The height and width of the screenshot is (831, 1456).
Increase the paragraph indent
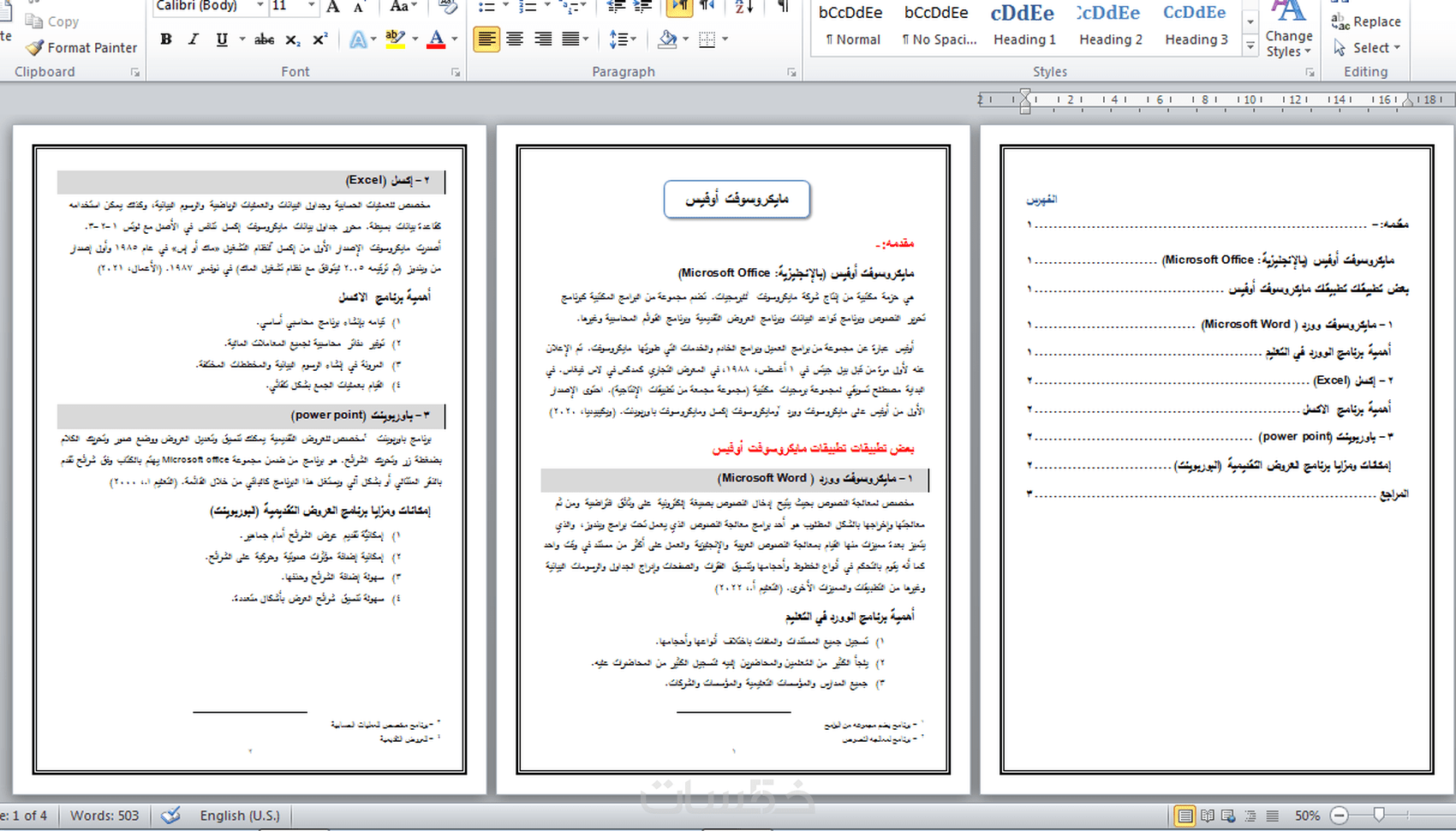pos(643,7)
